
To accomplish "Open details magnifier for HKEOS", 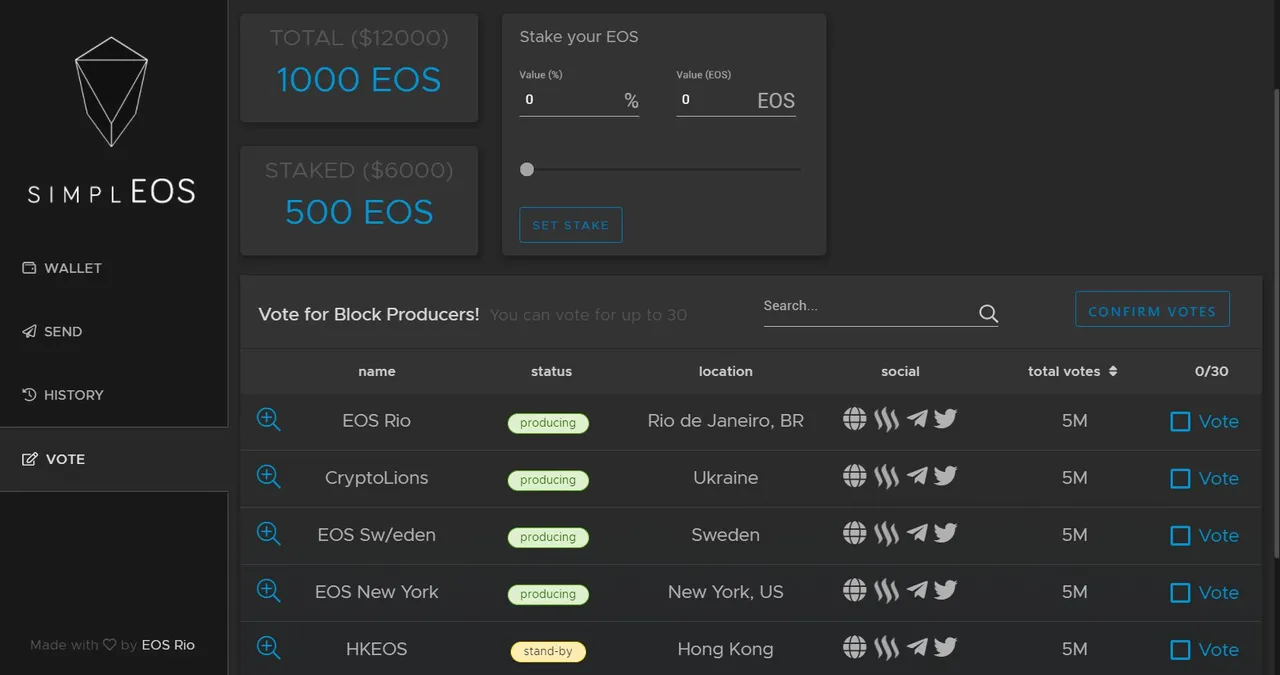I will 268,647.
